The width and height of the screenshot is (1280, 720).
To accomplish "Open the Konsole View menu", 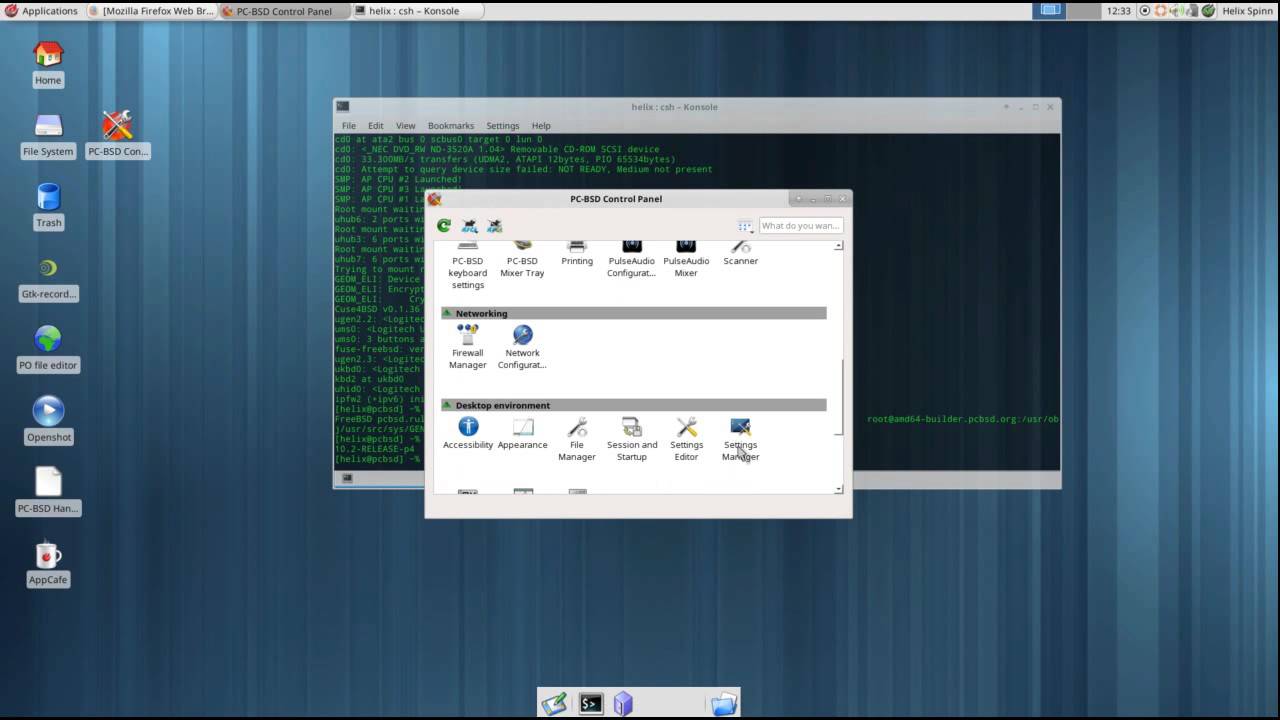I will [x=405, y=126].
